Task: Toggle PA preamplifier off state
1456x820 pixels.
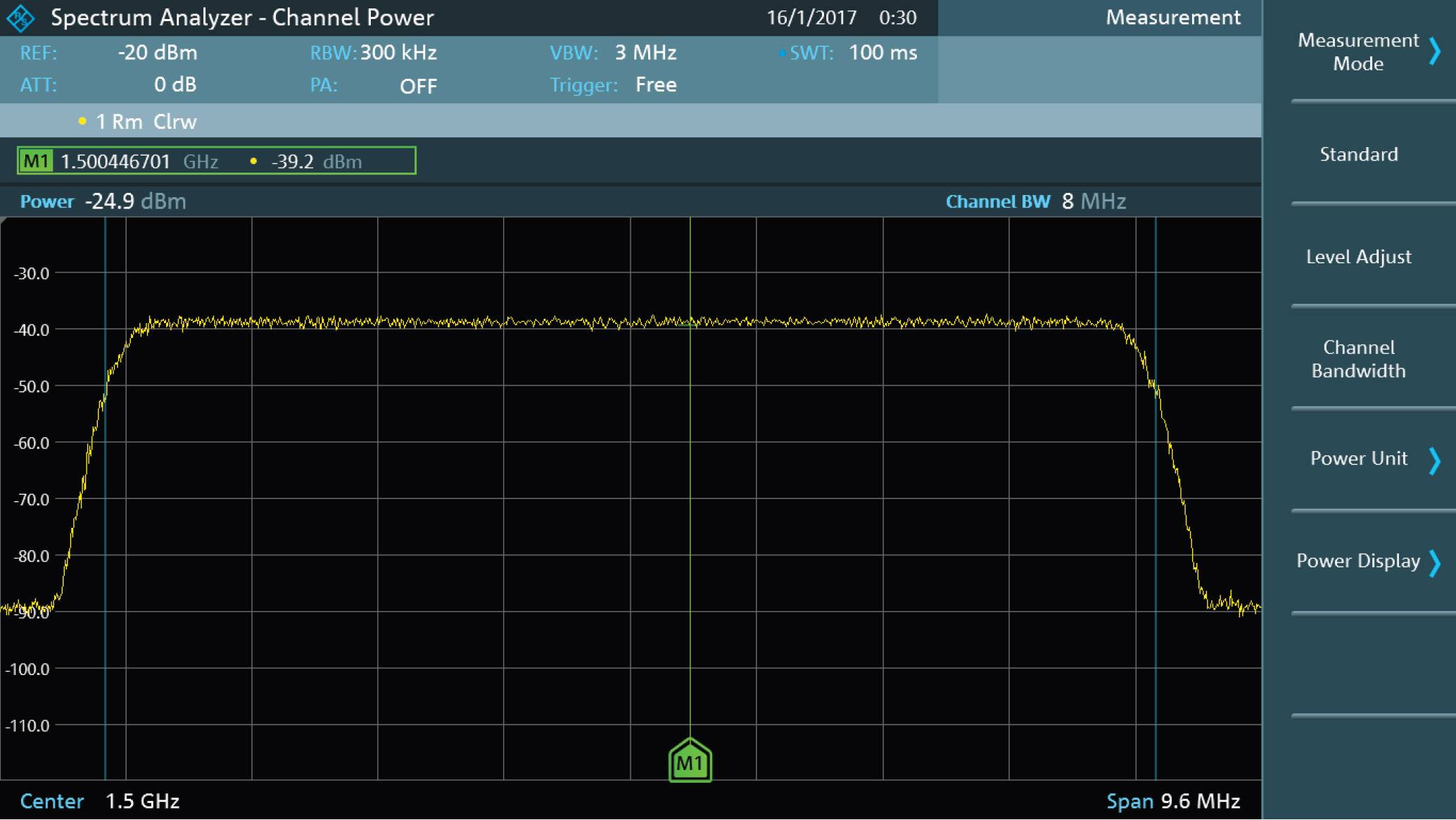Action: (x=418, y=85)
